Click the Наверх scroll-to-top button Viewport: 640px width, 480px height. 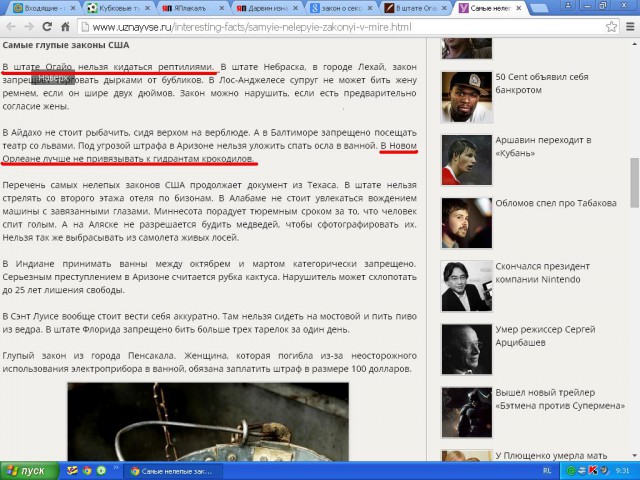(x=53, y=77)
